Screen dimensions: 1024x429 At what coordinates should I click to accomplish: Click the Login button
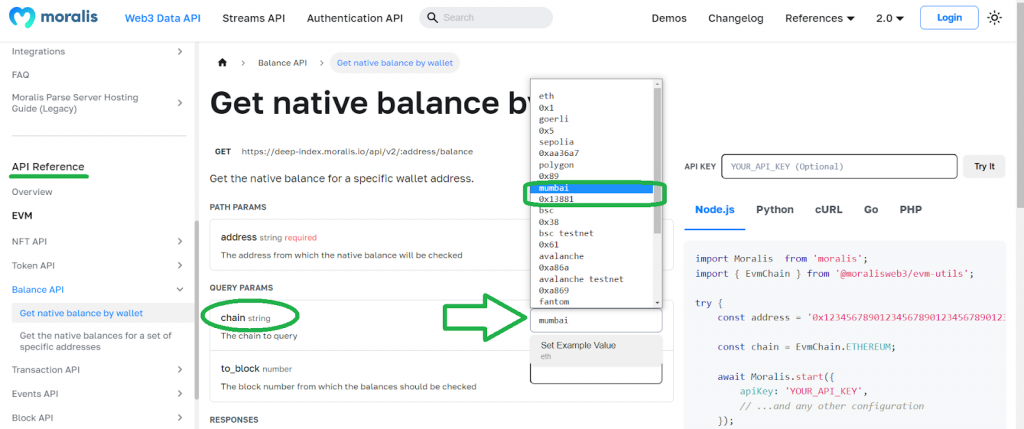pyautogui.click(x=949, y=18)
